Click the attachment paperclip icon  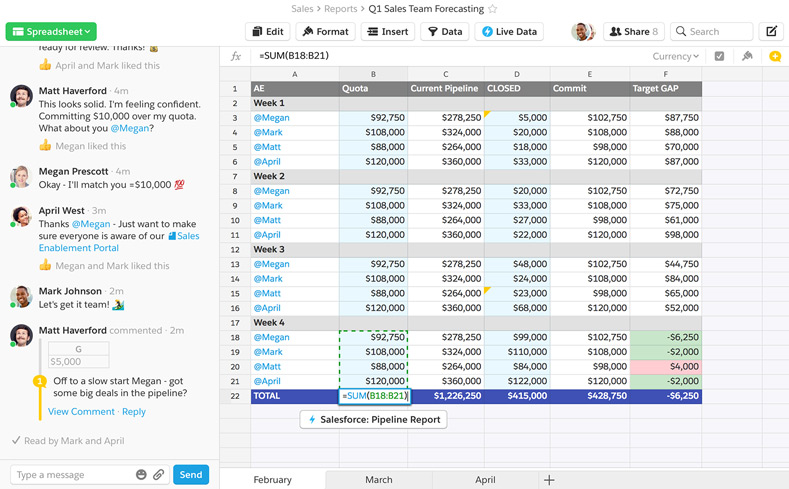pyautogui.click(x=158, y=475)
